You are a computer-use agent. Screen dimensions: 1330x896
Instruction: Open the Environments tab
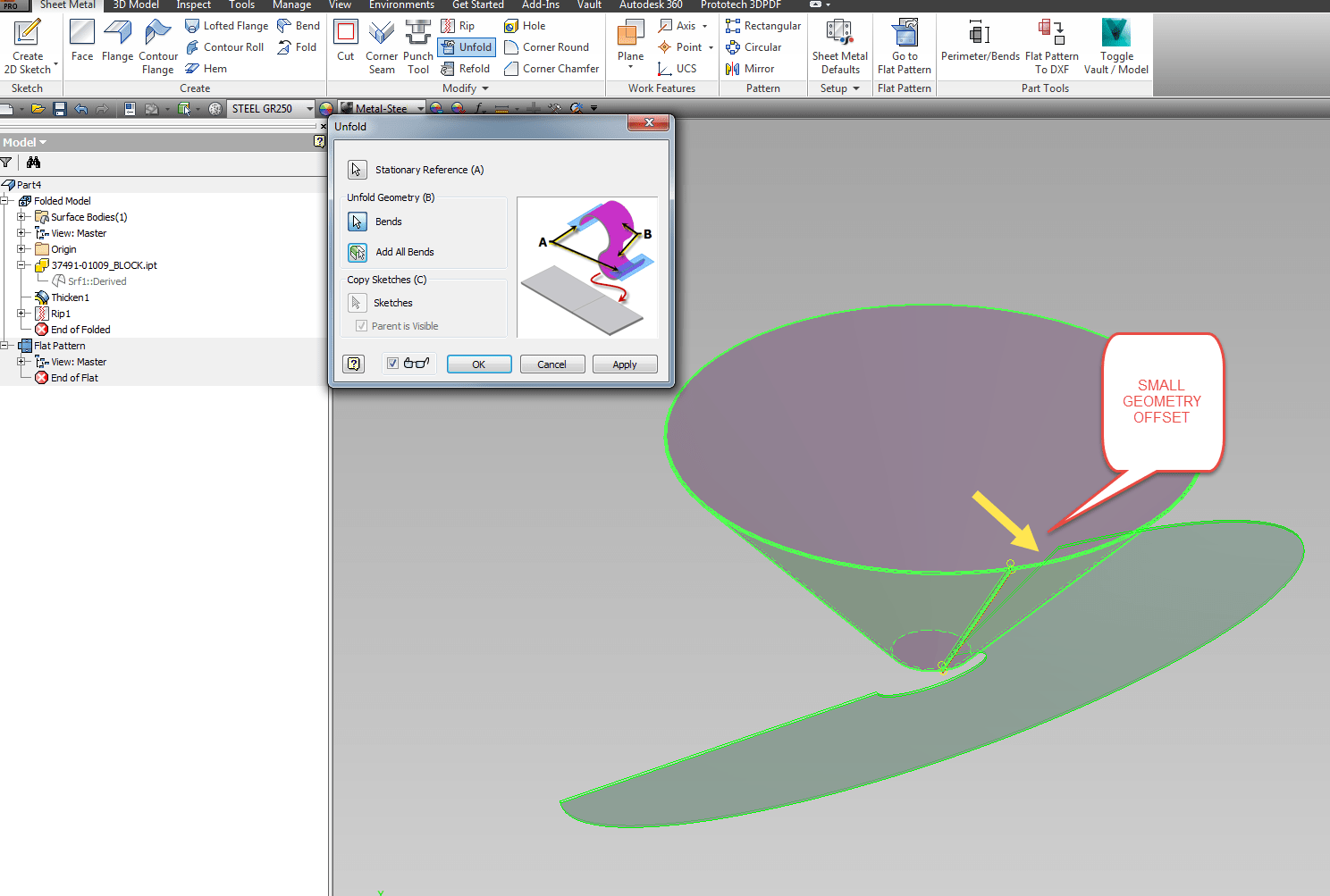tap(401, 5)
